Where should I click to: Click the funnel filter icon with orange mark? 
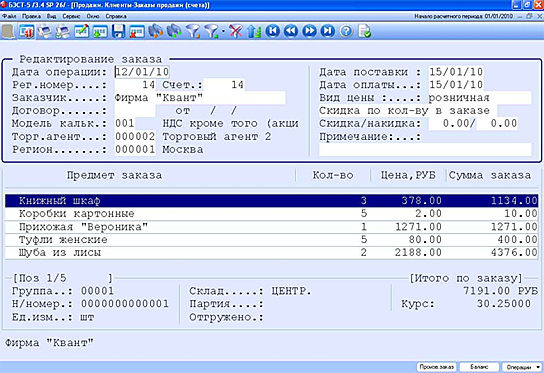(x=193, y=32)
